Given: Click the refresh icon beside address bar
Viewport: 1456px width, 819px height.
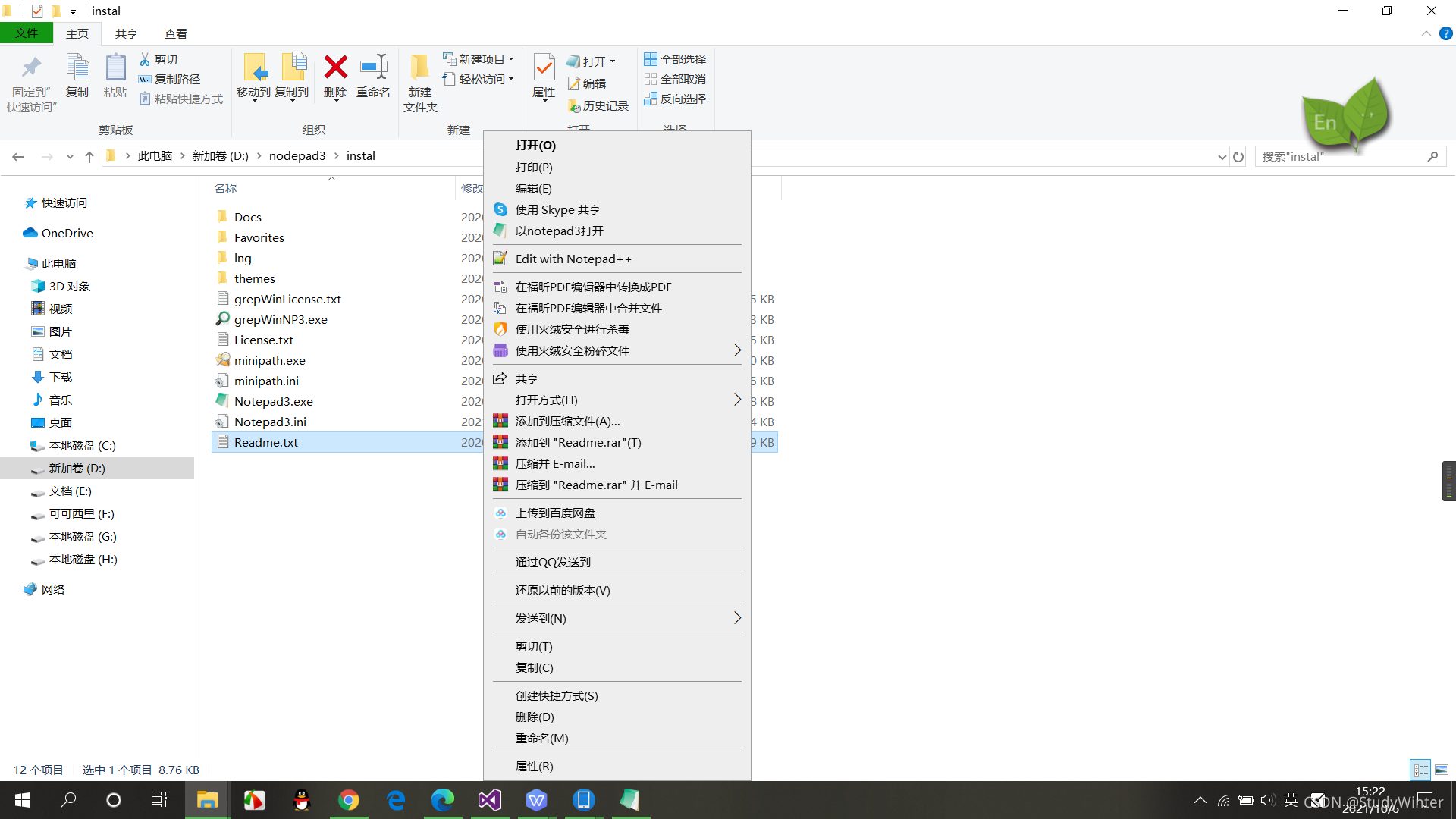Looking at the screenshot, I should tap(1238, 156).
